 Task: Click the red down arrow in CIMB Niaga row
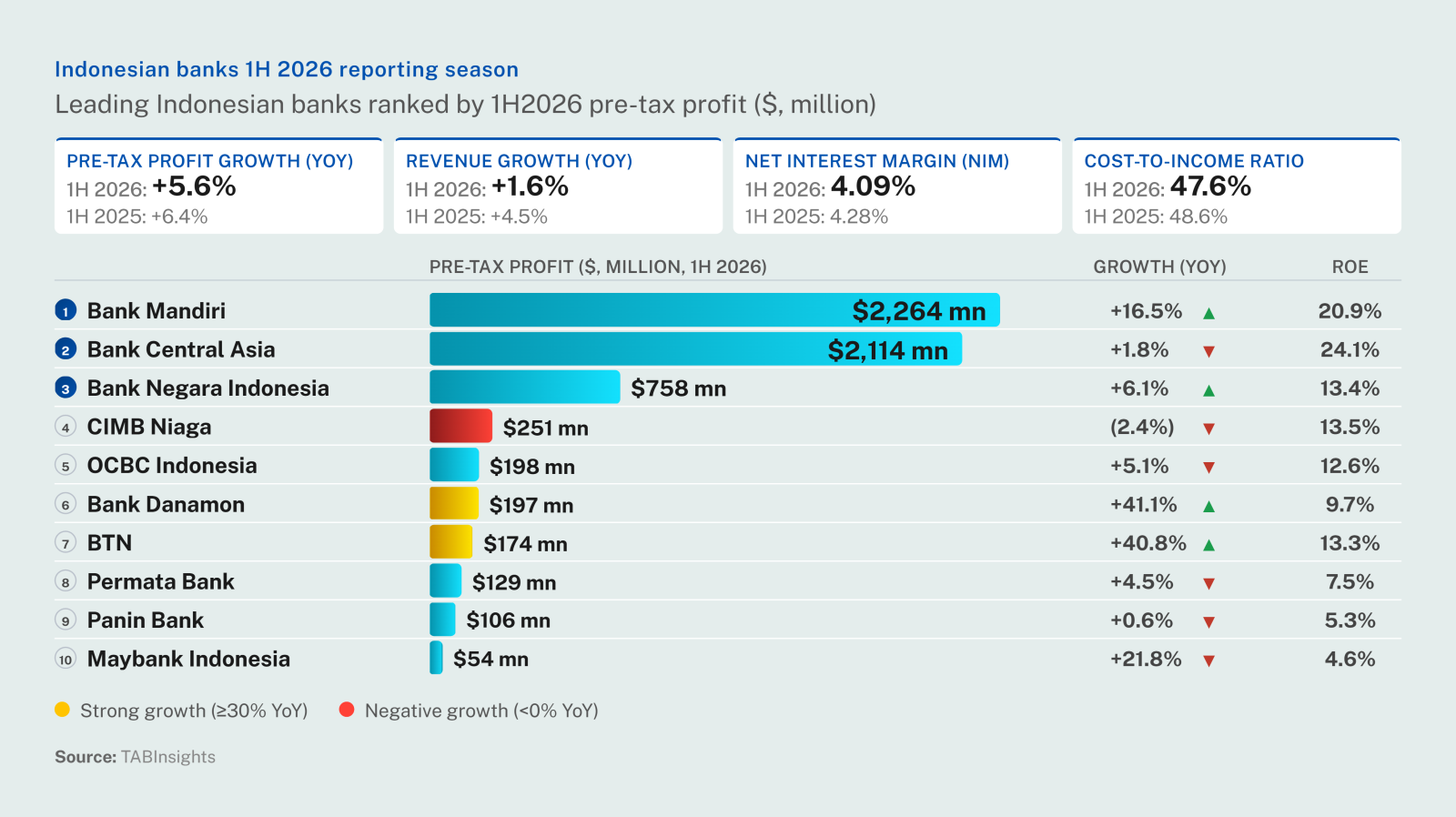[x=1208, y=429]
